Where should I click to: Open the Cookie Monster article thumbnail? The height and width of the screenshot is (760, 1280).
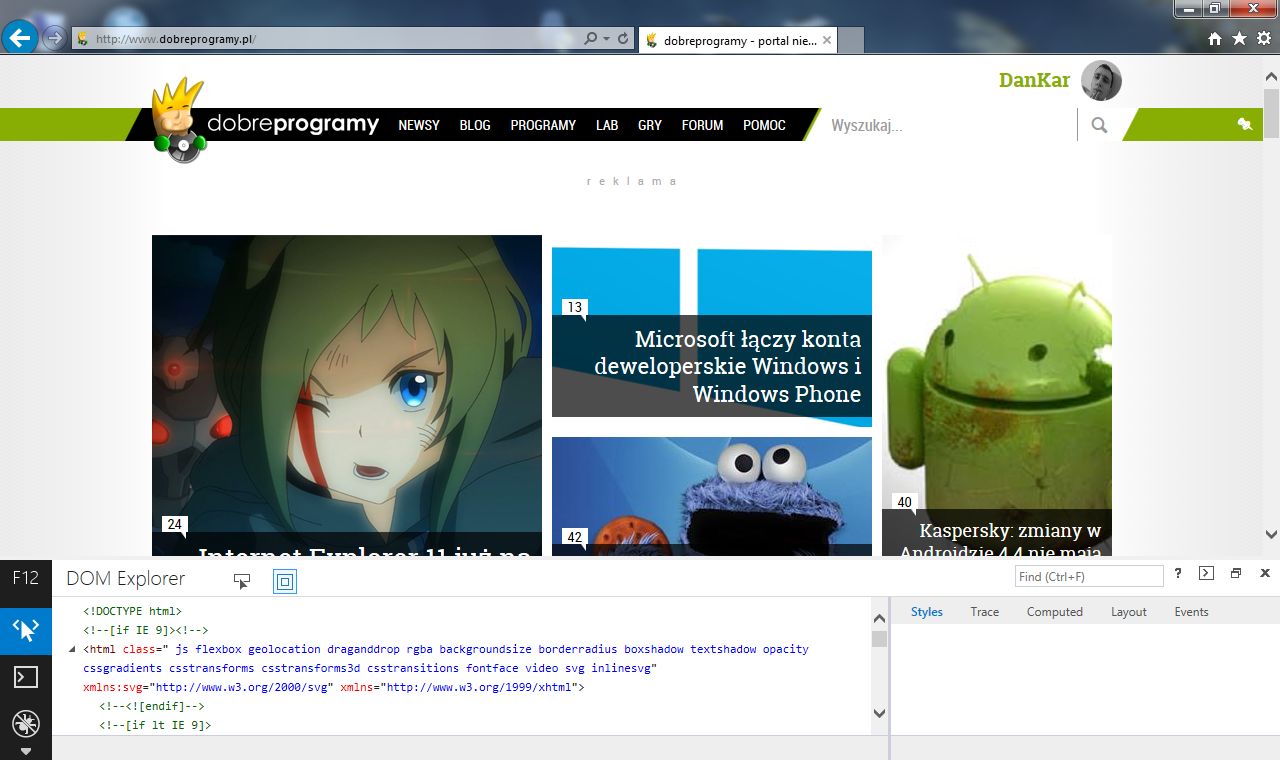click(712, 496)
